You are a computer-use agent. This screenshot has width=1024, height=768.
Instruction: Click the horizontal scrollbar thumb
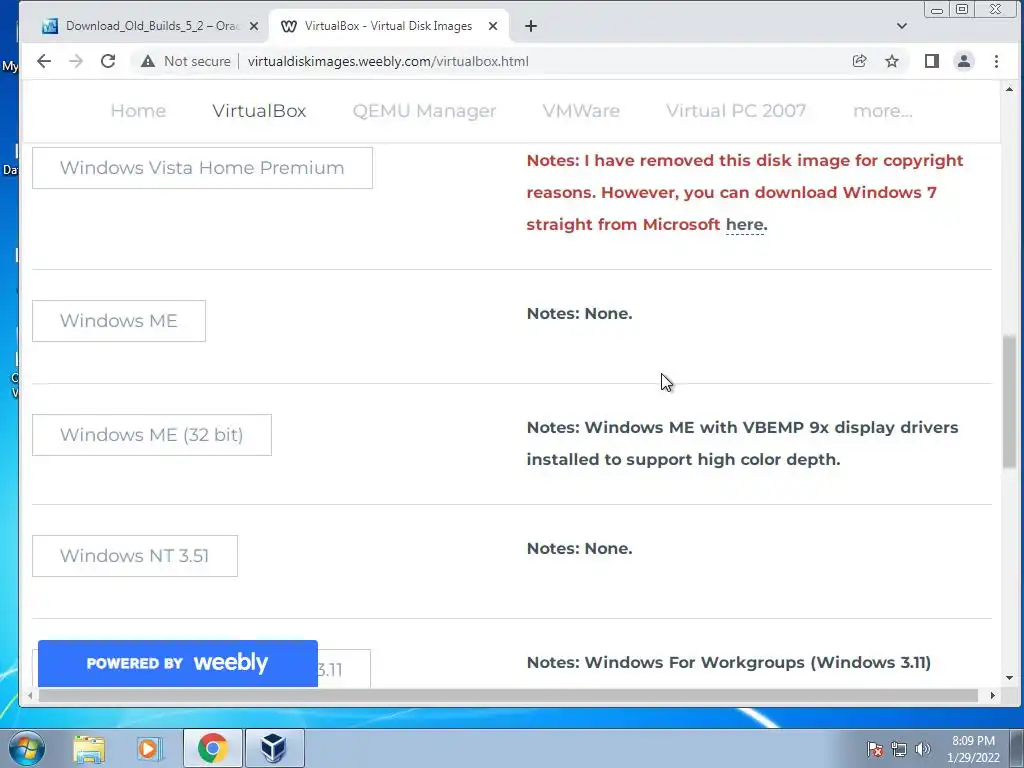[x=508, y=696]
